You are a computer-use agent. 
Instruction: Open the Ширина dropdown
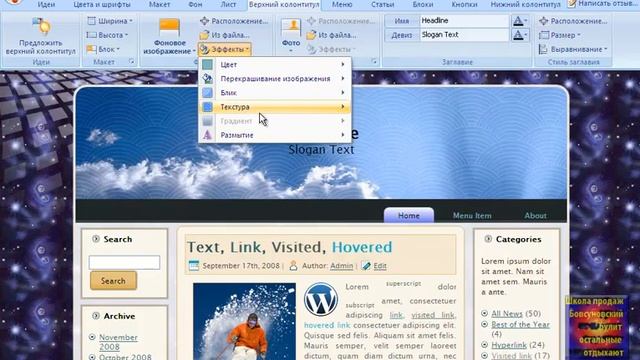(110, 21)
